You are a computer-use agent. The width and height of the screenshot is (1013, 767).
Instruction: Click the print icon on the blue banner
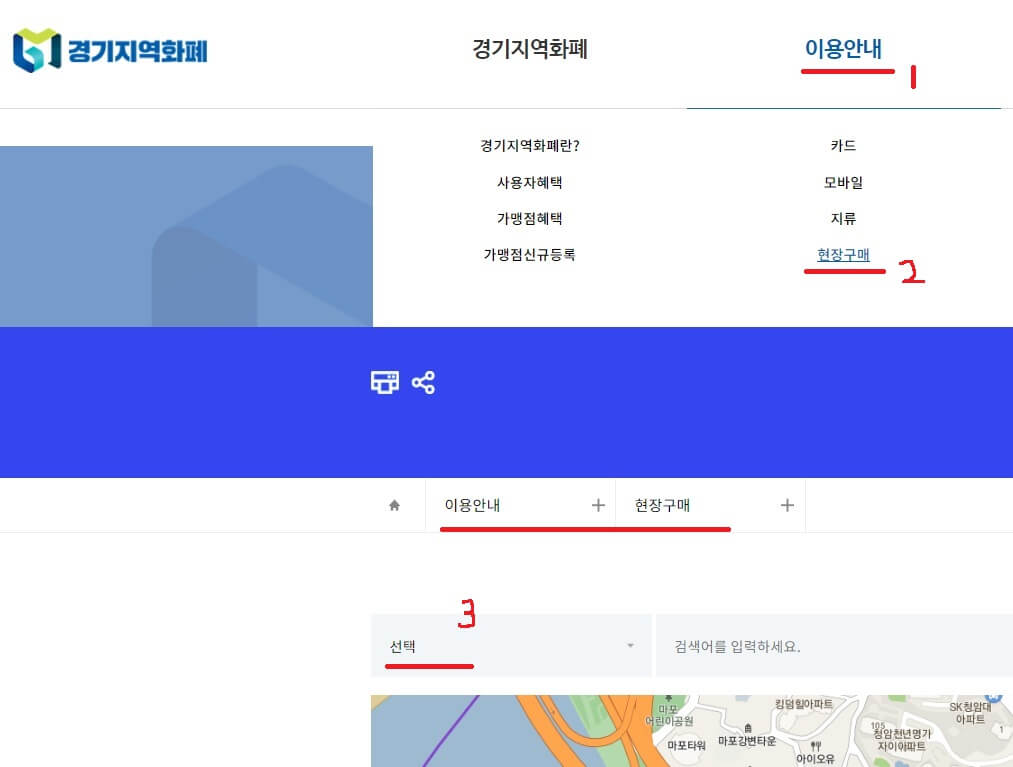(x=384, y=382)
